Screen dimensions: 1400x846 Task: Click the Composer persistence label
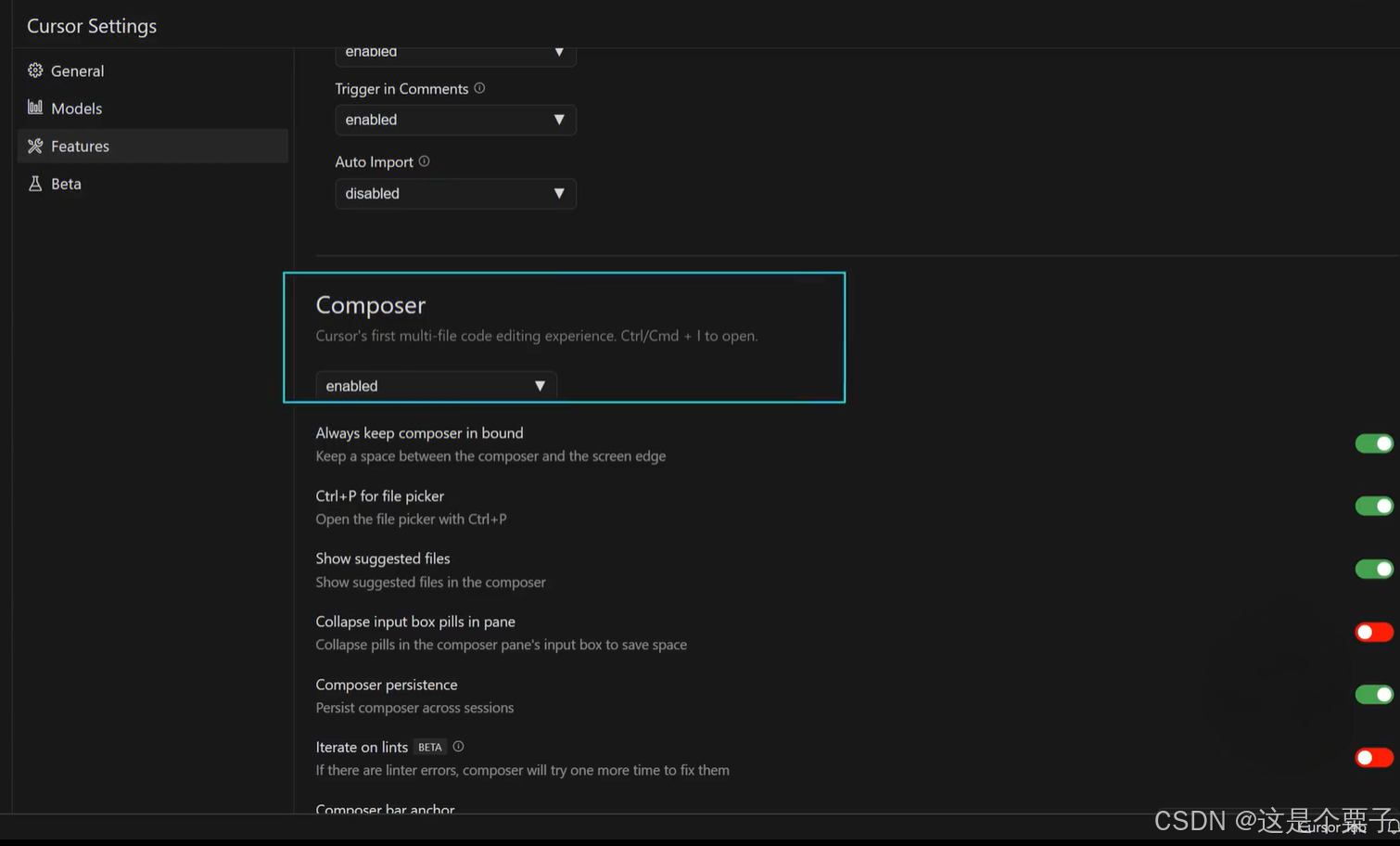tap(387, 685)
